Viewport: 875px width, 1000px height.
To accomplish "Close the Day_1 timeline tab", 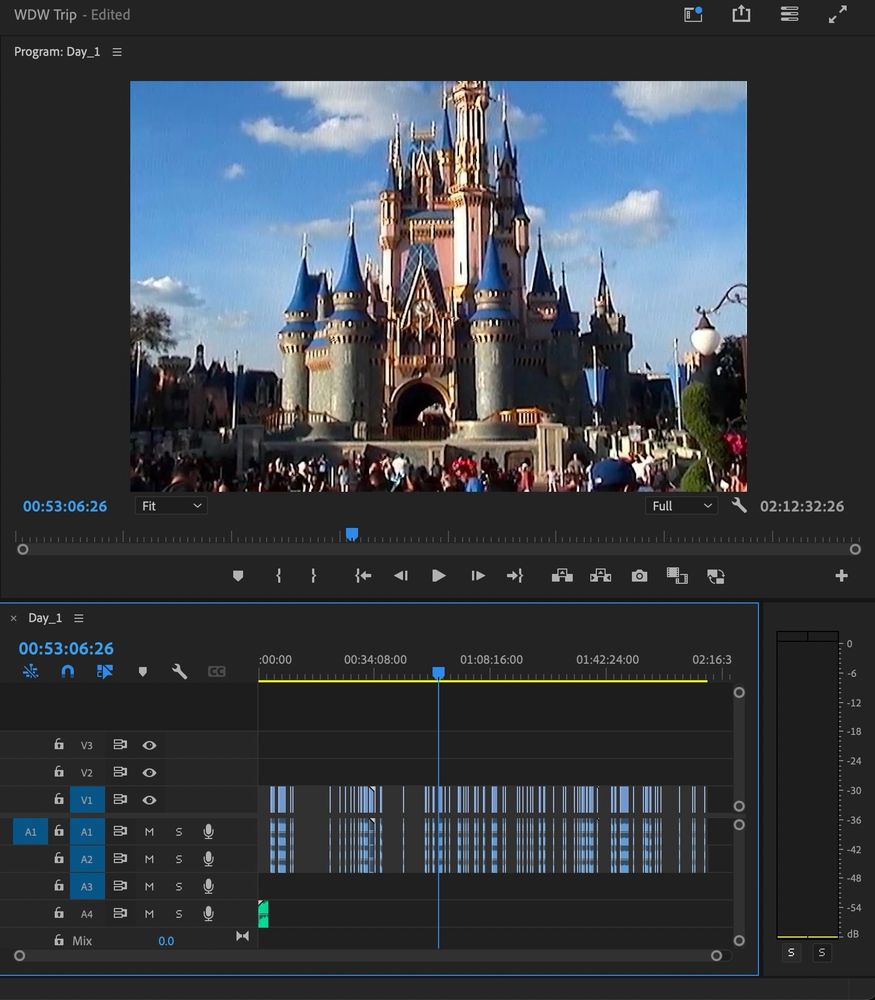I will point(13,618).
